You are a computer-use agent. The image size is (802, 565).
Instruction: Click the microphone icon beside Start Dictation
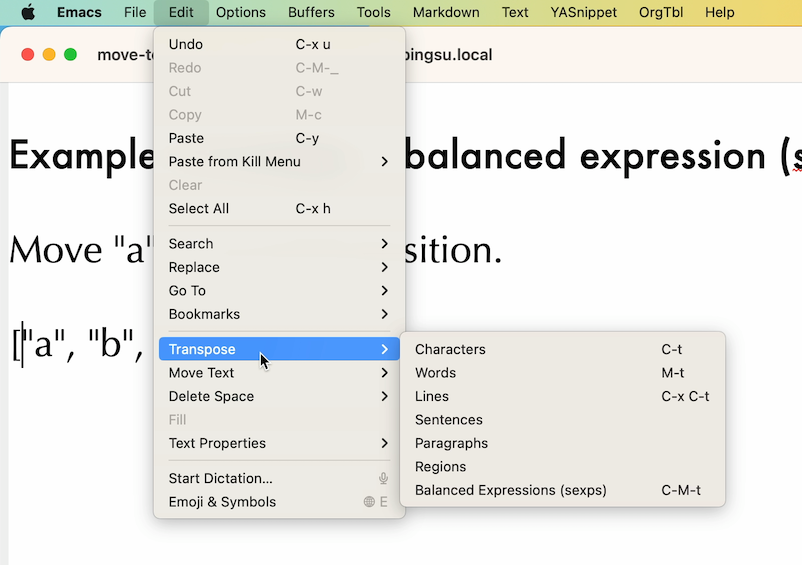coord(383,479)
